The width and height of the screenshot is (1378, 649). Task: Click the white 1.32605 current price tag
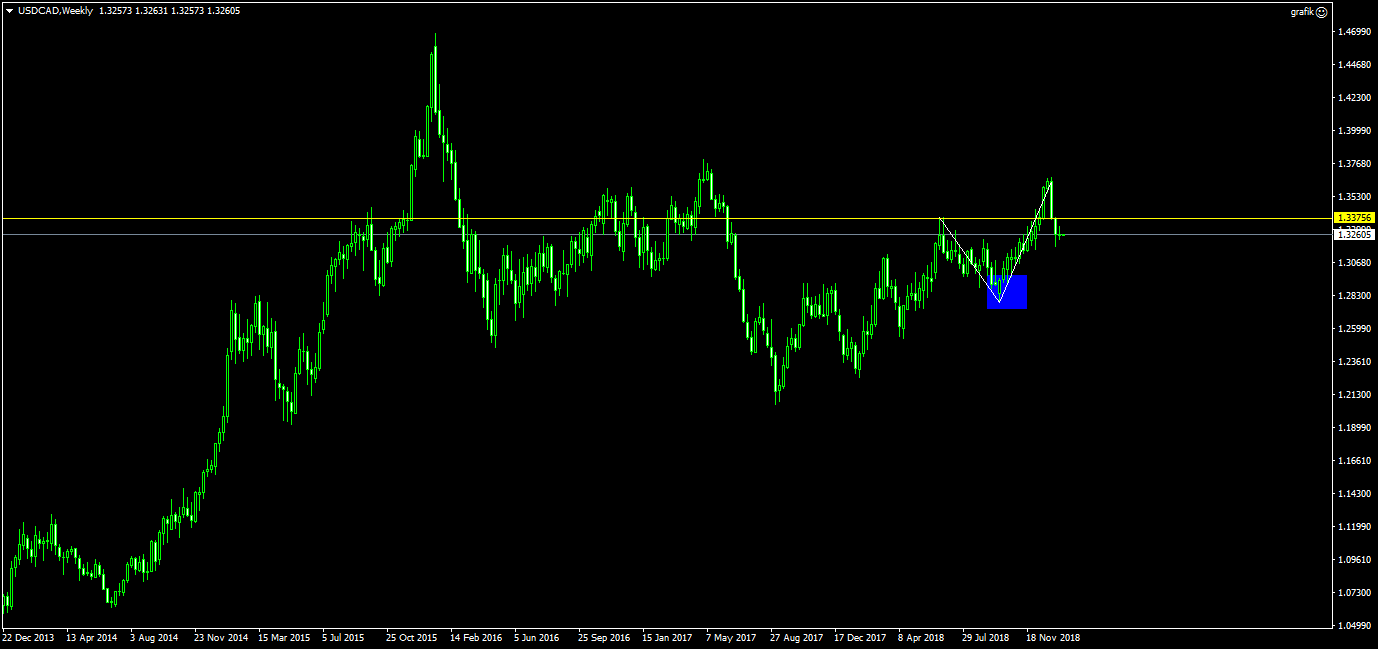[1355, 235]
